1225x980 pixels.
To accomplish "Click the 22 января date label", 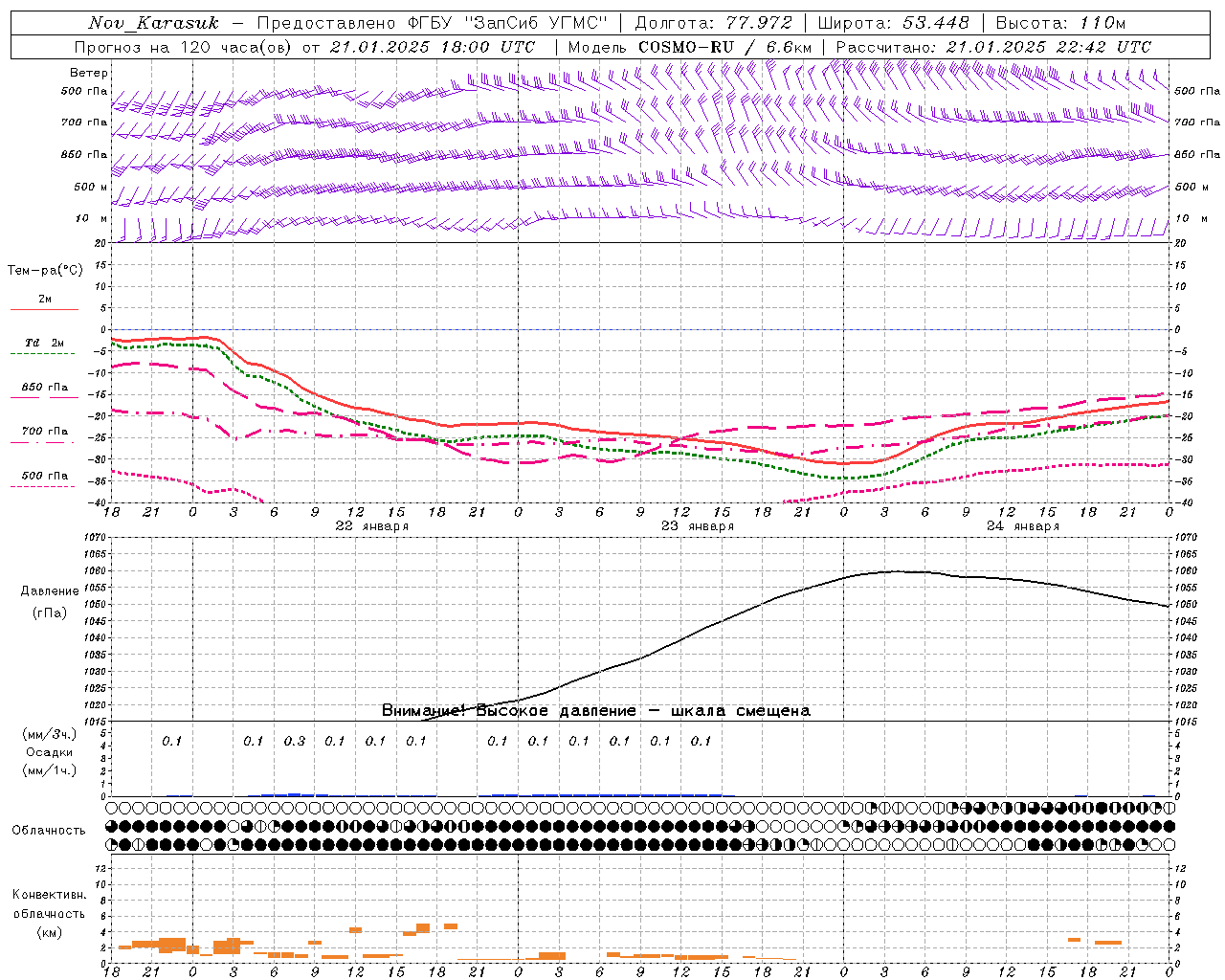I will [371, 526].
